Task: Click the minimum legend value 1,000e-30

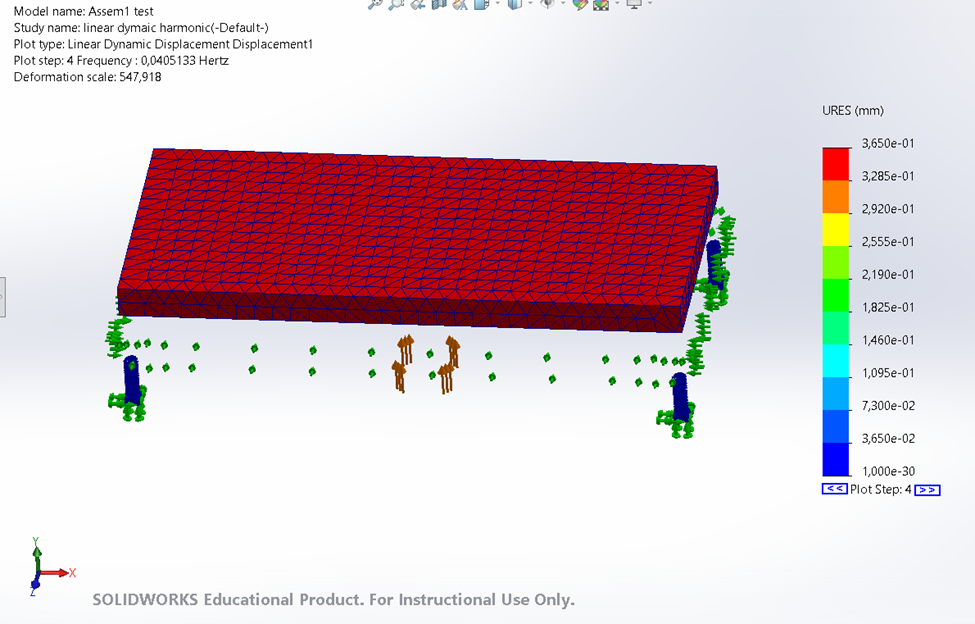Action: click(888, 471)
